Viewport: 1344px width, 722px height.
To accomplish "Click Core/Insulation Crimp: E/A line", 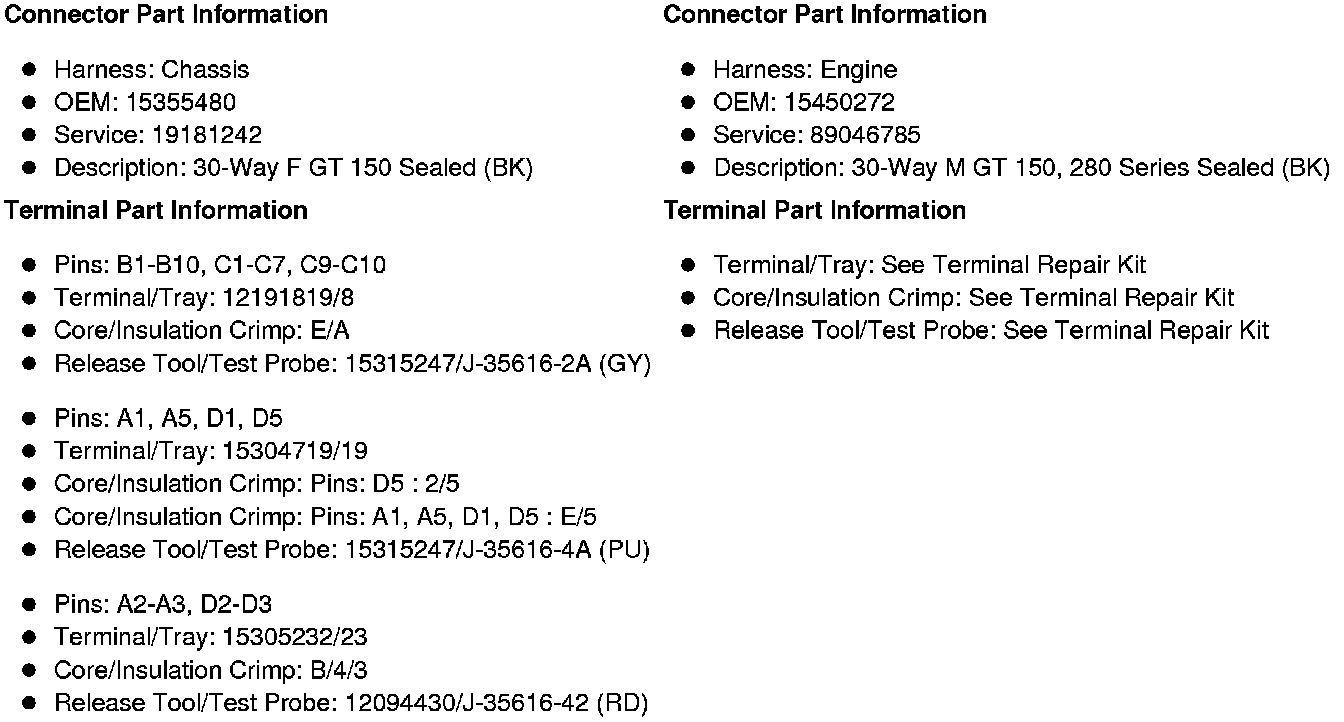I will click(x=202, y=331).
